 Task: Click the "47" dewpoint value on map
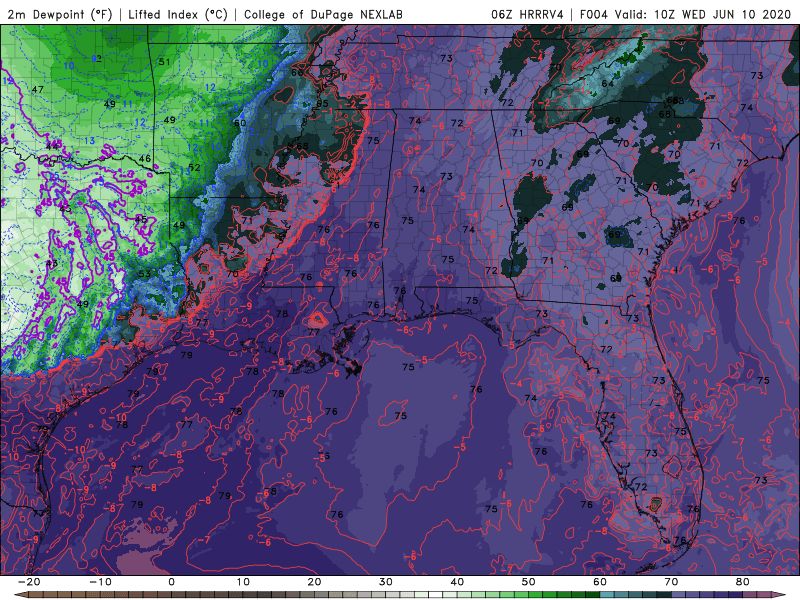tap(37, 89)
